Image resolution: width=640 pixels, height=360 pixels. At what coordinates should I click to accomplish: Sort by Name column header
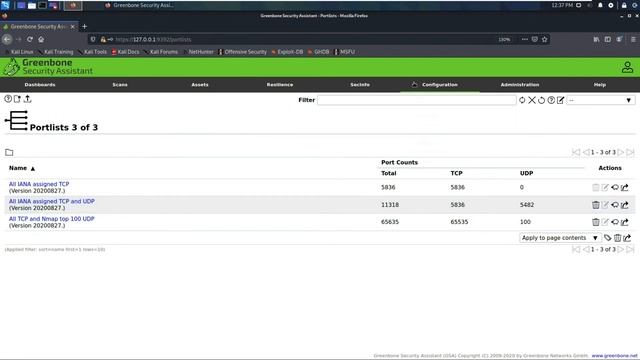click(18, 168)
